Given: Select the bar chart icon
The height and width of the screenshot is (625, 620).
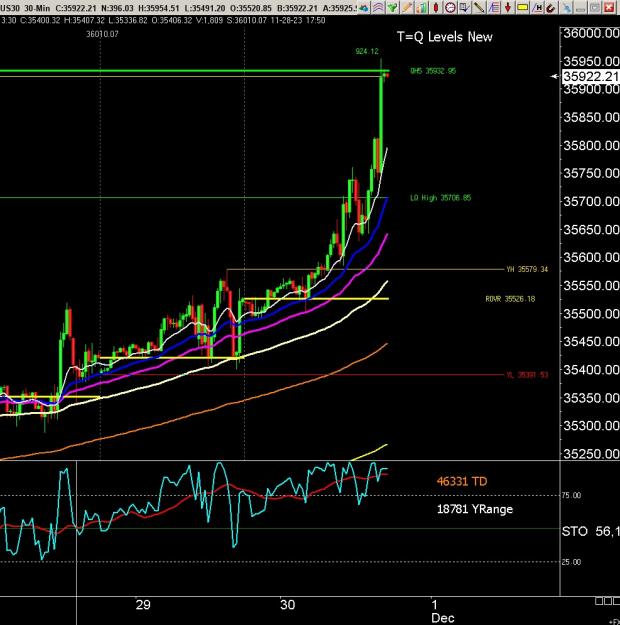Looking at the screenshot, I should click(421, 8).
